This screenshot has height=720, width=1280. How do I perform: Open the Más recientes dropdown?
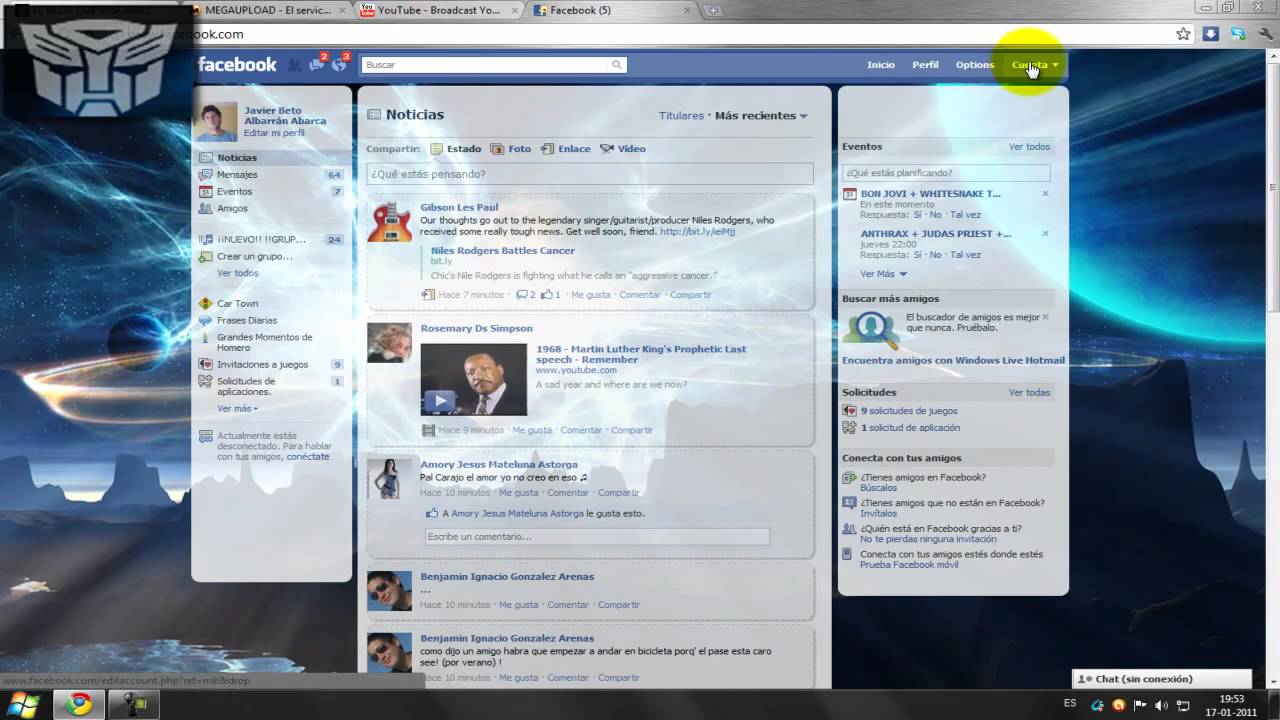click(x=761, y=116)
